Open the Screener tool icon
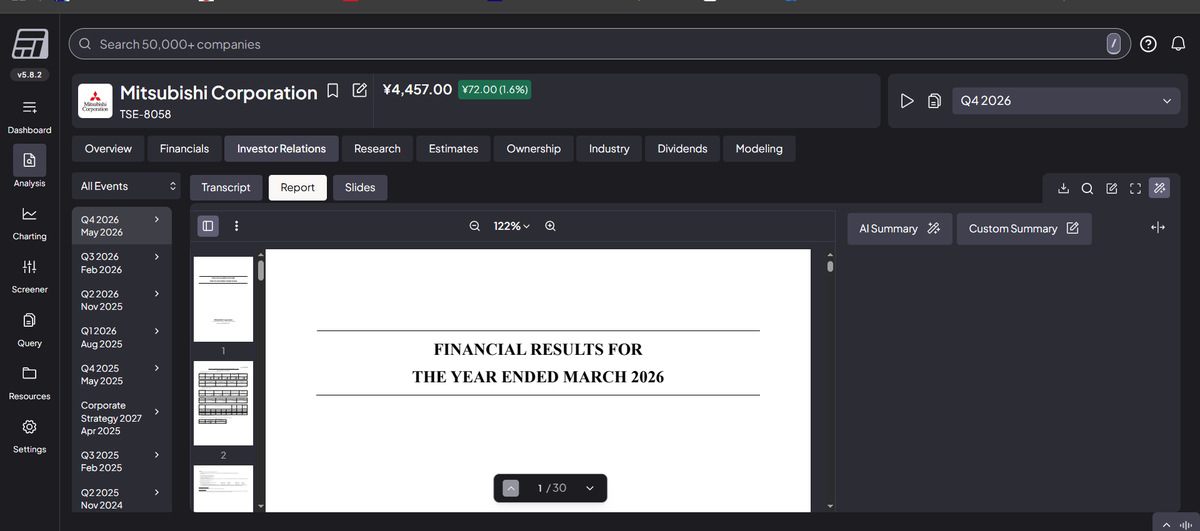This screenshot has height=531, width=1200. (x=29, y=267)
